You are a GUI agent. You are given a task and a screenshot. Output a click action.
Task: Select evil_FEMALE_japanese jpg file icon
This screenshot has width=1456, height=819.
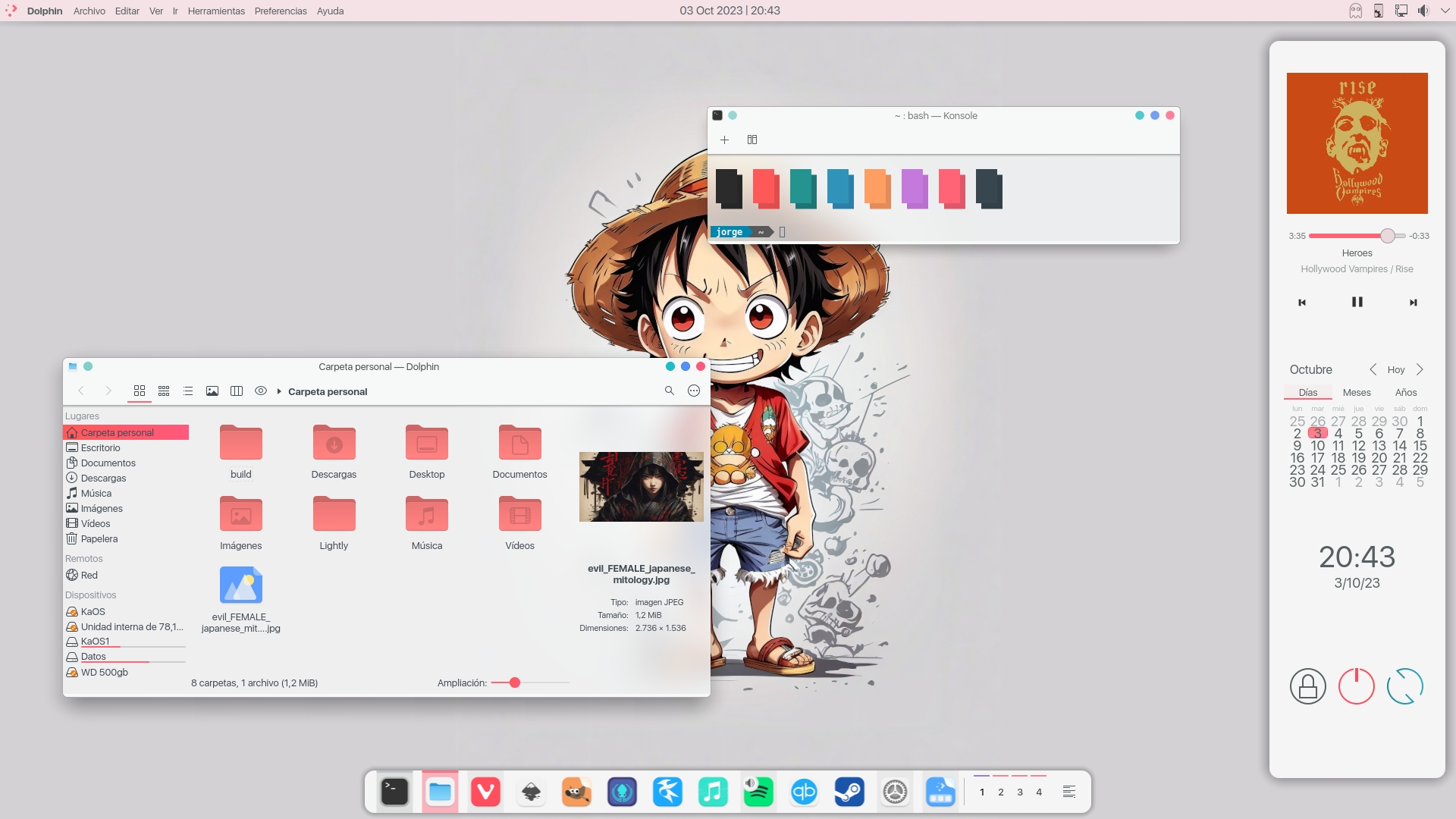241,585
